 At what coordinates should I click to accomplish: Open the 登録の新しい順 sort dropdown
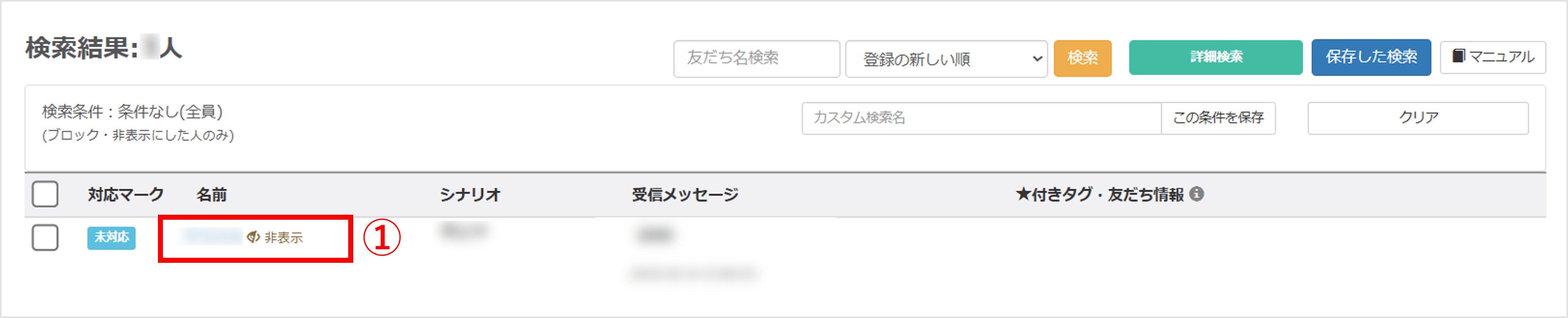pyautogui.click(x=946, y=58)
